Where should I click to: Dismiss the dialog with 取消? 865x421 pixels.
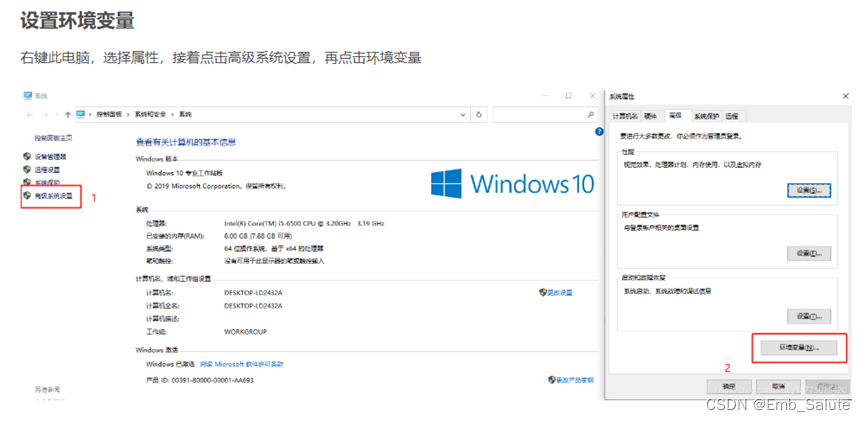pos(778,386)
